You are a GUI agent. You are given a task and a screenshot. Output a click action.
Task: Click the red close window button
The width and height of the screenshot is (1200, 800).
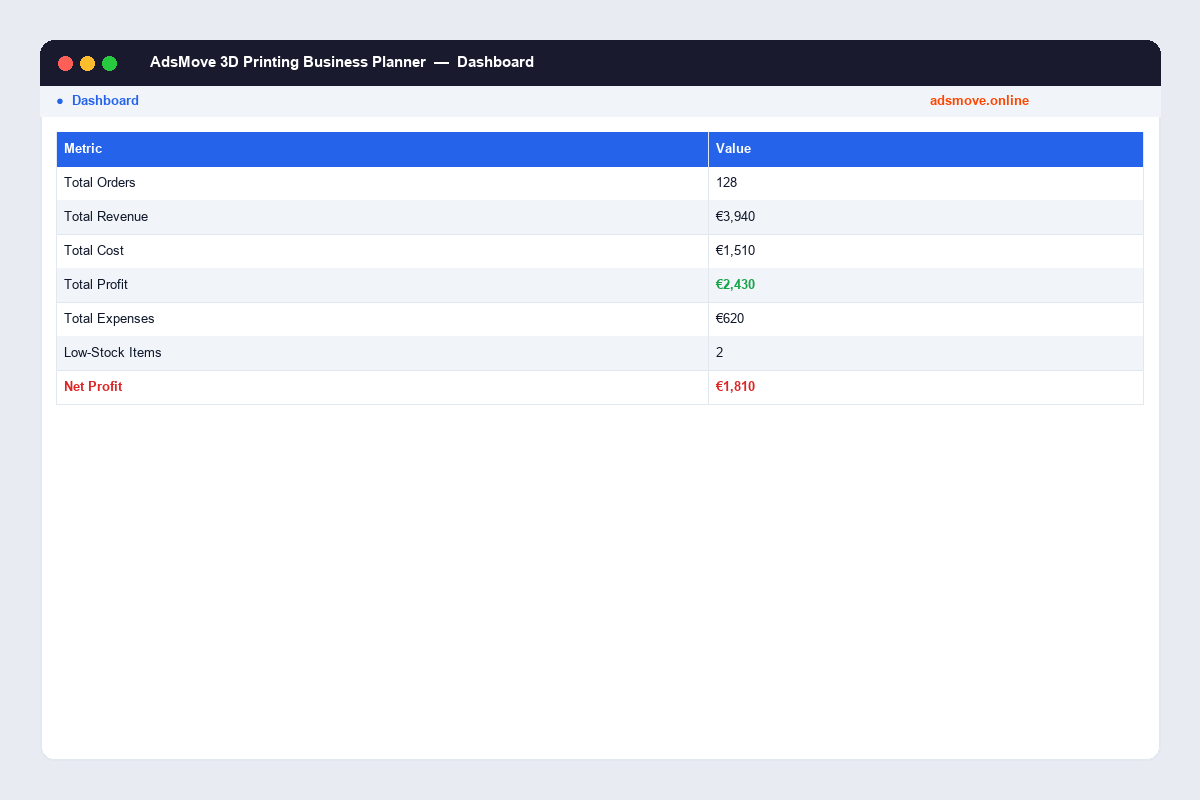pos(66,63)
